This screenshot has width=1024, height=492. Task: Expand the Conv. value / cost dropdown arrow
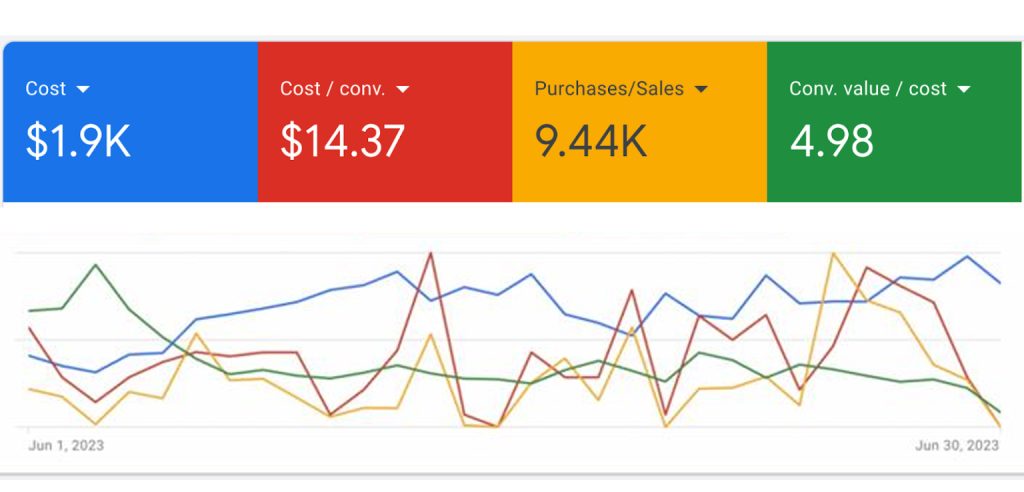(x=964, y=89)
